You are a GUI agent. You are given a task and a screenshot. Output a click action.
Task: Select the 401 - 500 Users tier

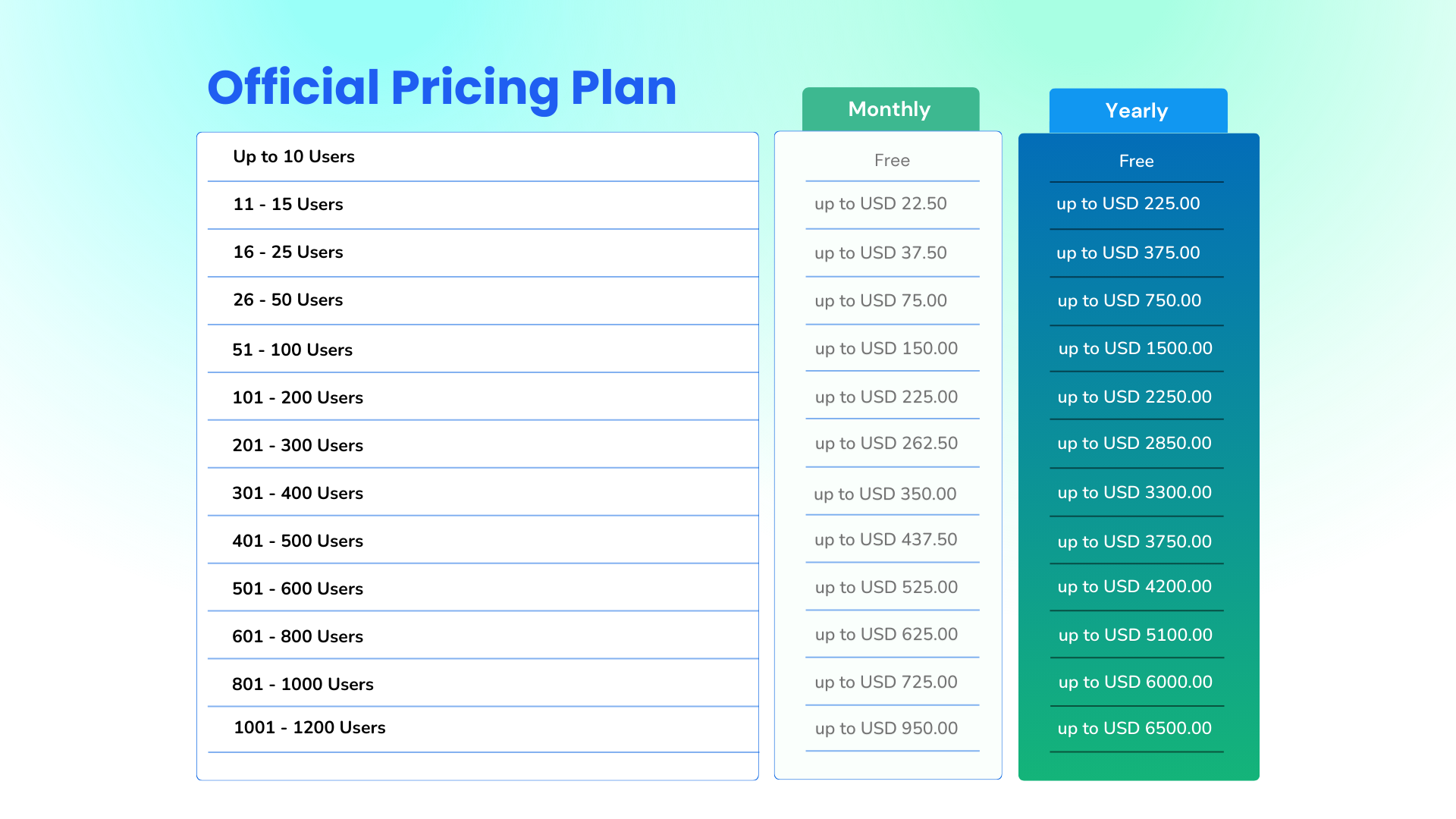coord(298,541)
